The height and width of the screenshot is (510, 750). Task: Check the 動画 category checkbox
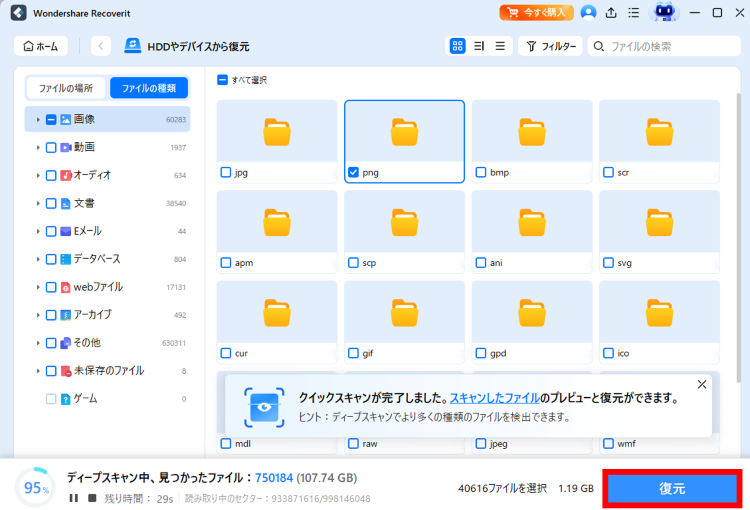point(51,148)
